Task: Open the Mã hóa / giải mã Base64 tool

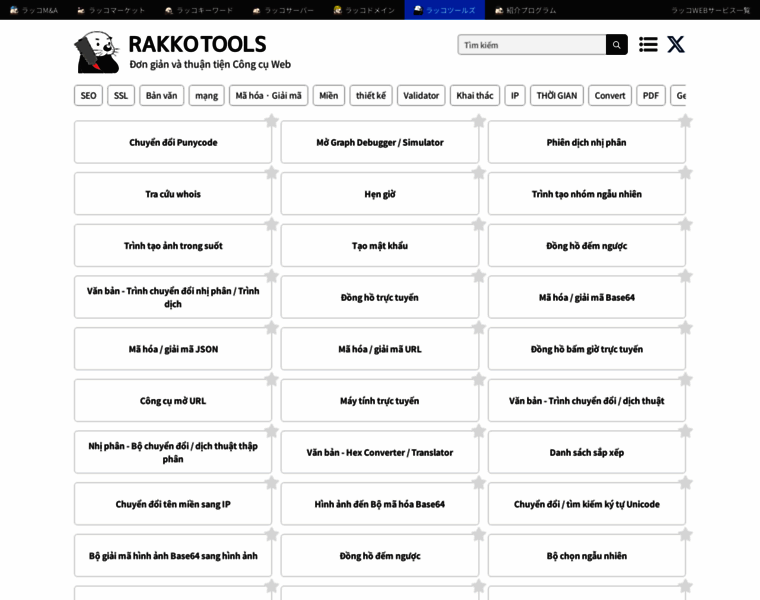Action: coord(586,297)
